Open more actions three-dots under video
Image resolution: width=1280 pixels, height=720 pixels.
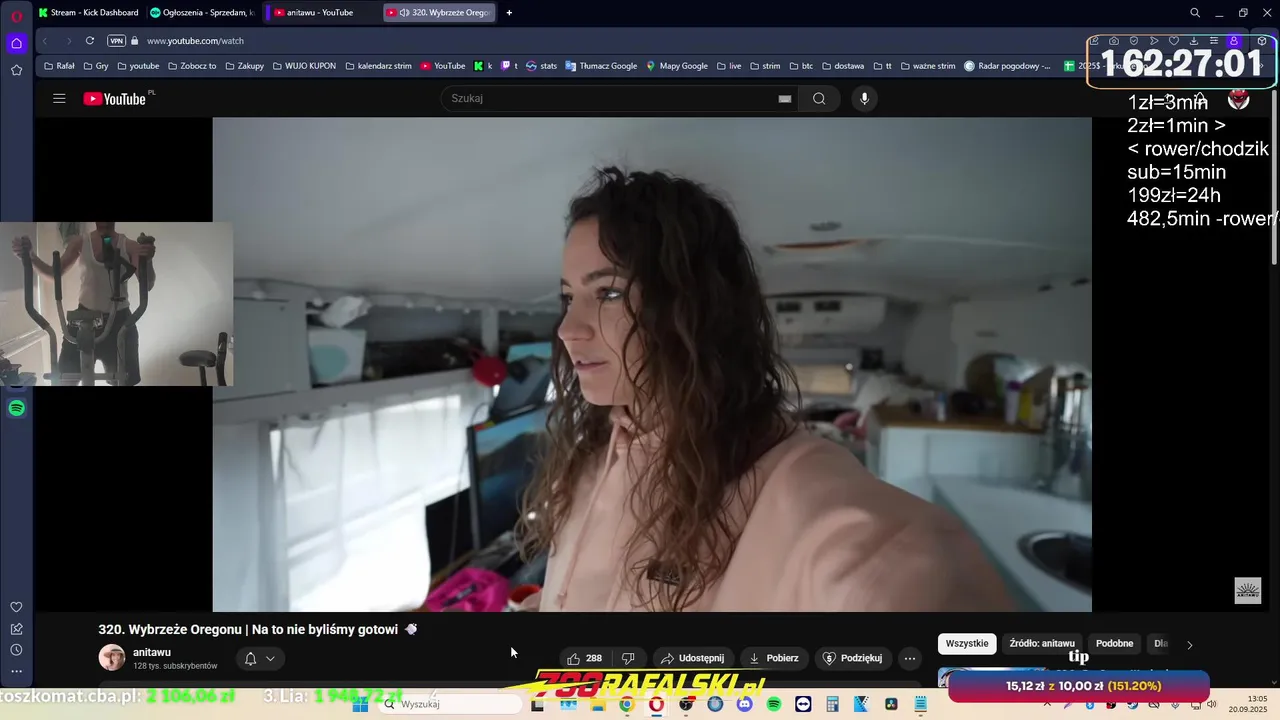tap(909, 658)
